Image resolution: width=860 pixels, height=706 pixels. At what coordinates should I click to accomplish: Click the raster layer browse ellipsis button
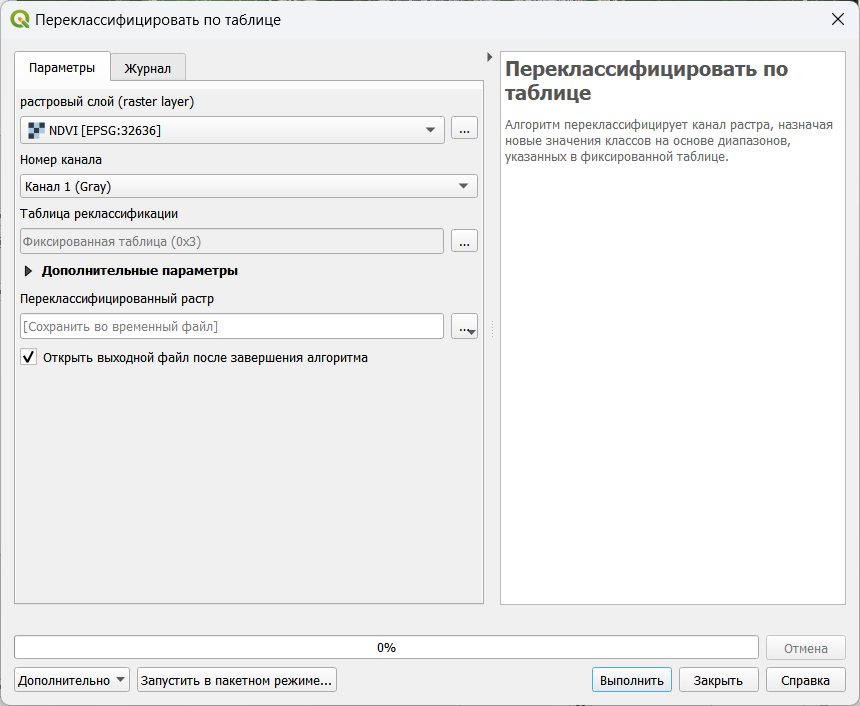(x=464, y=129)
